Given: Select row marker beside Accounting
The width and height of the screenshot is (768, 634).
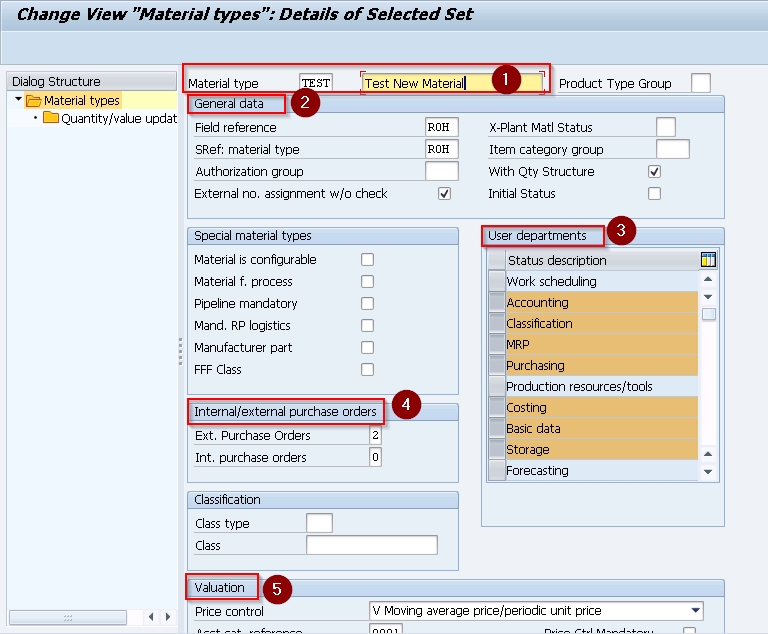Looking at the screenshot, I should pyautogui.click(x=496, y=303).
